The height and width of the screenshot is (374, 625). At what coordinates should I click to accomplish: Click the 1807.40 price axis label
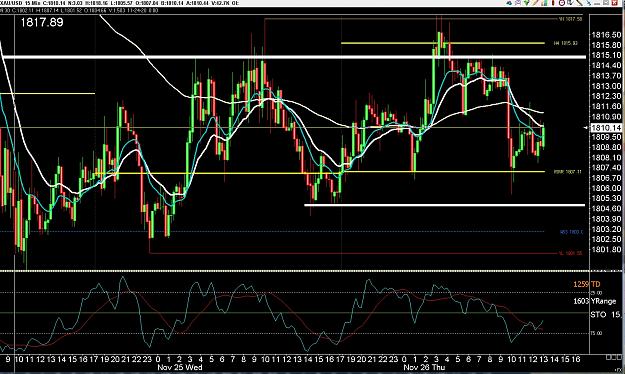pos(606,168)
